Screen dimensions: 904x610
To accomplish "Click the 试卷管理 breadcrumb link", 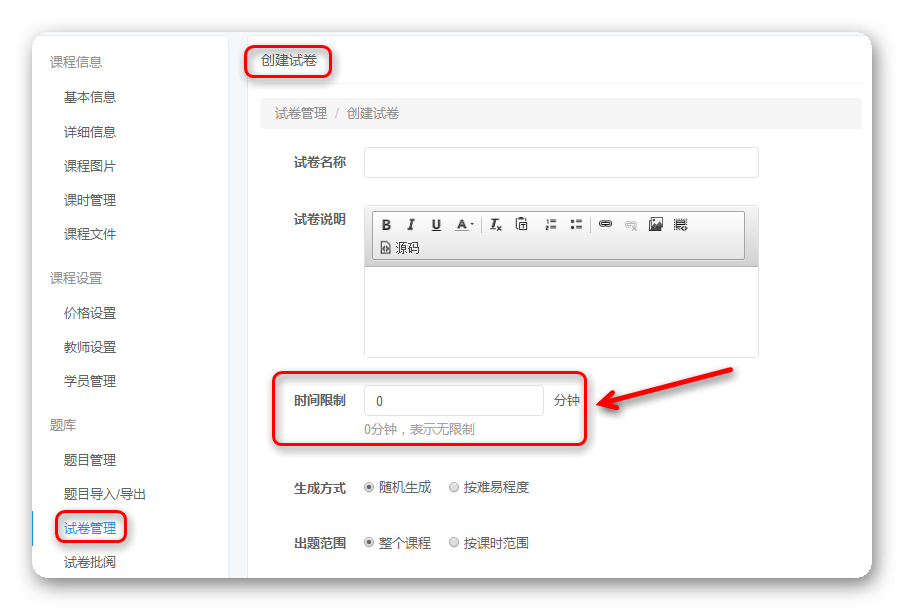I will point(301,114).
